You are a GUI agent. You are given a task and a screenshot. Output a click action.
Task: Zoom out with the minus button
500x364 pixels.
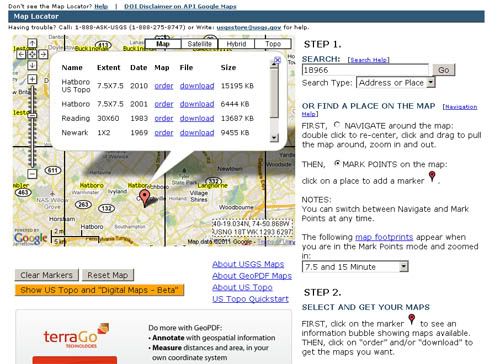(32, 173)
